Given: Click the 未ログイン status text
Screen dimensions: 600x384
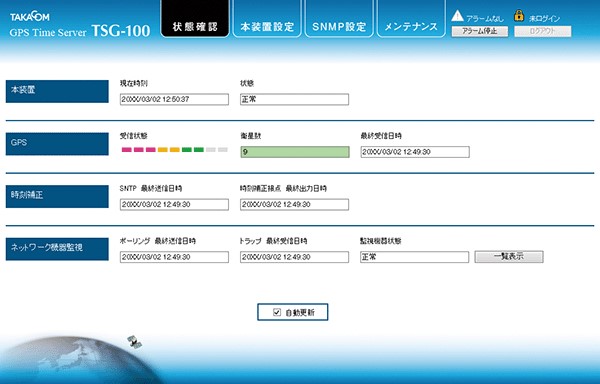Looking at the screenshot, I should click(544, 19).
